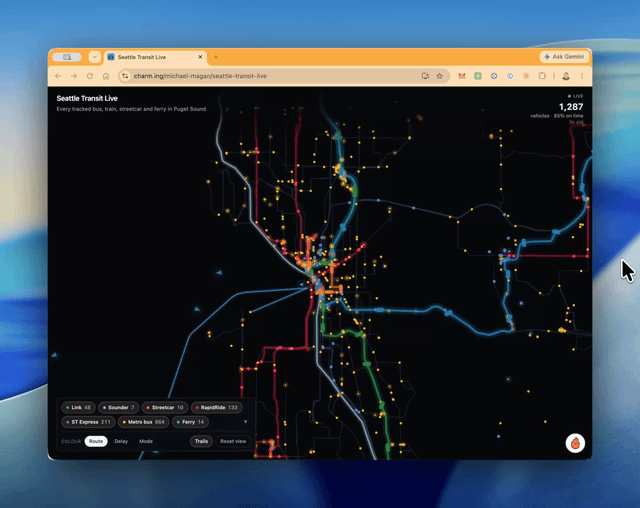The height and width of the screenshot is (508, 640).
Task: Toggle the Trails display
Action: (x=201, y=441)
